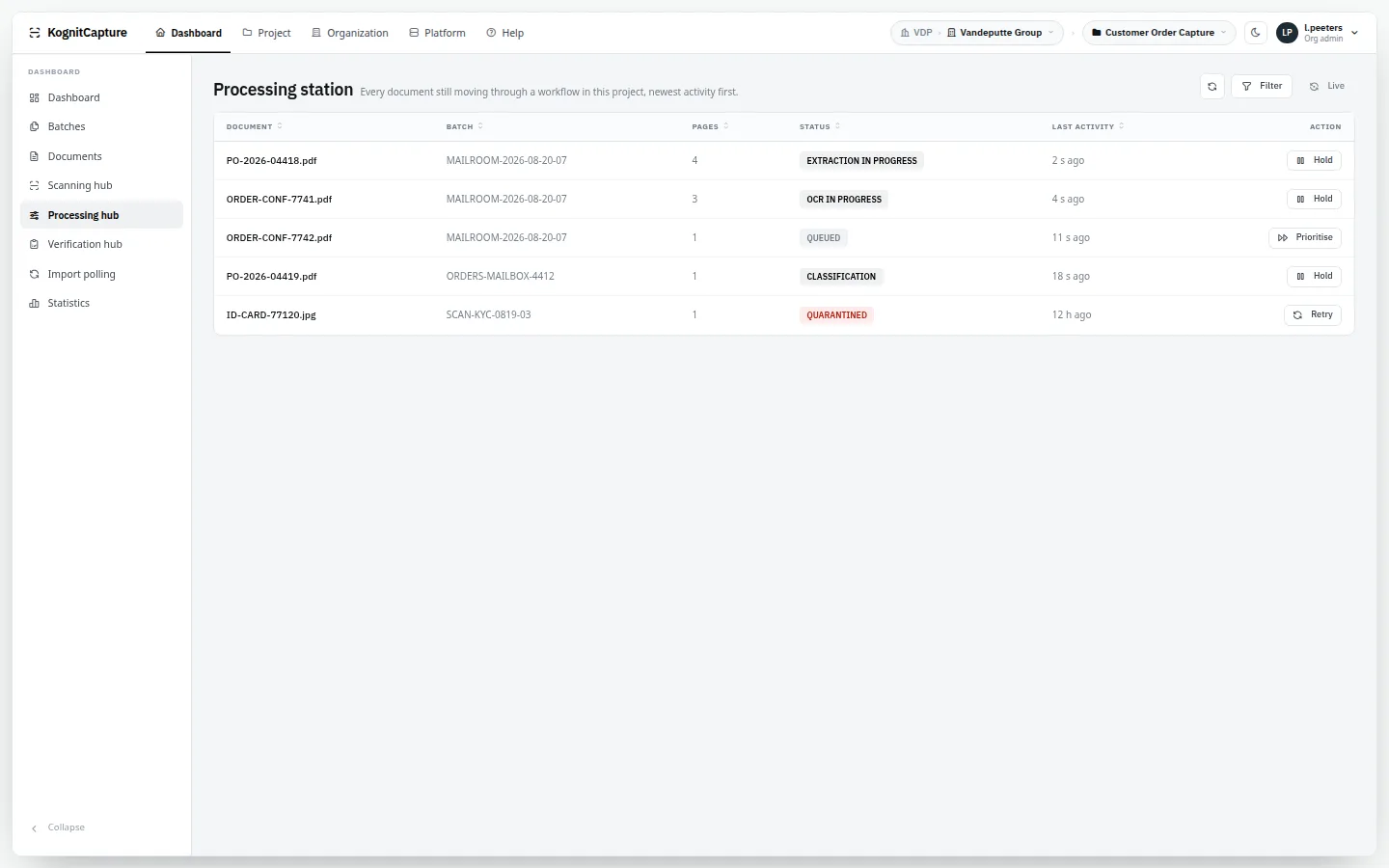This screenshot has width=1389, height=868.
Task: Toggle dark mode moon icon
Action: tap(1256, 33)
